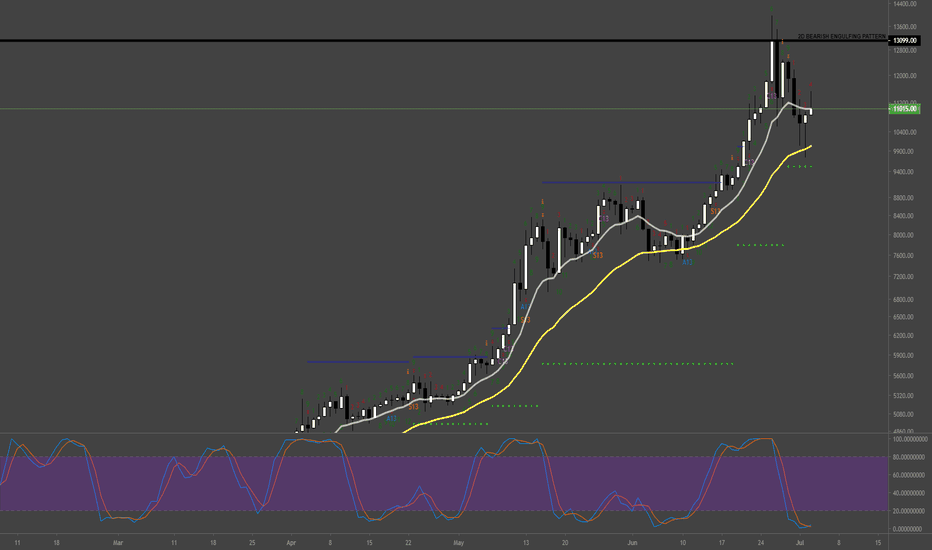This screenshot has height=550, width=932.
Task: Click the 5080.00 price axis label
Action: [904, 414]
